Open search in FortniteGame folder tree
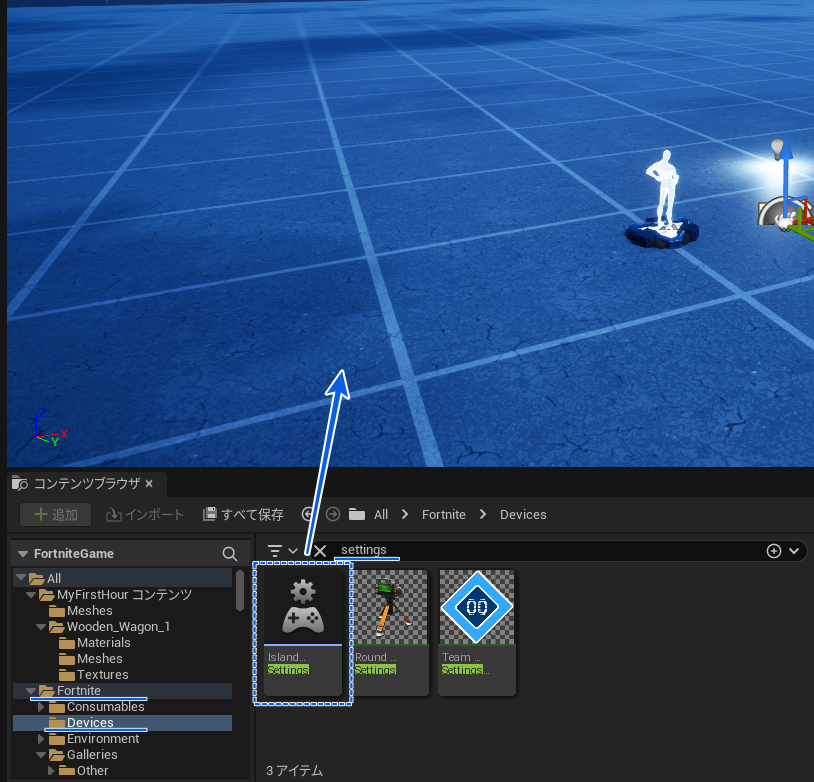Screen dimensions: 814x782 click(229, 554)
